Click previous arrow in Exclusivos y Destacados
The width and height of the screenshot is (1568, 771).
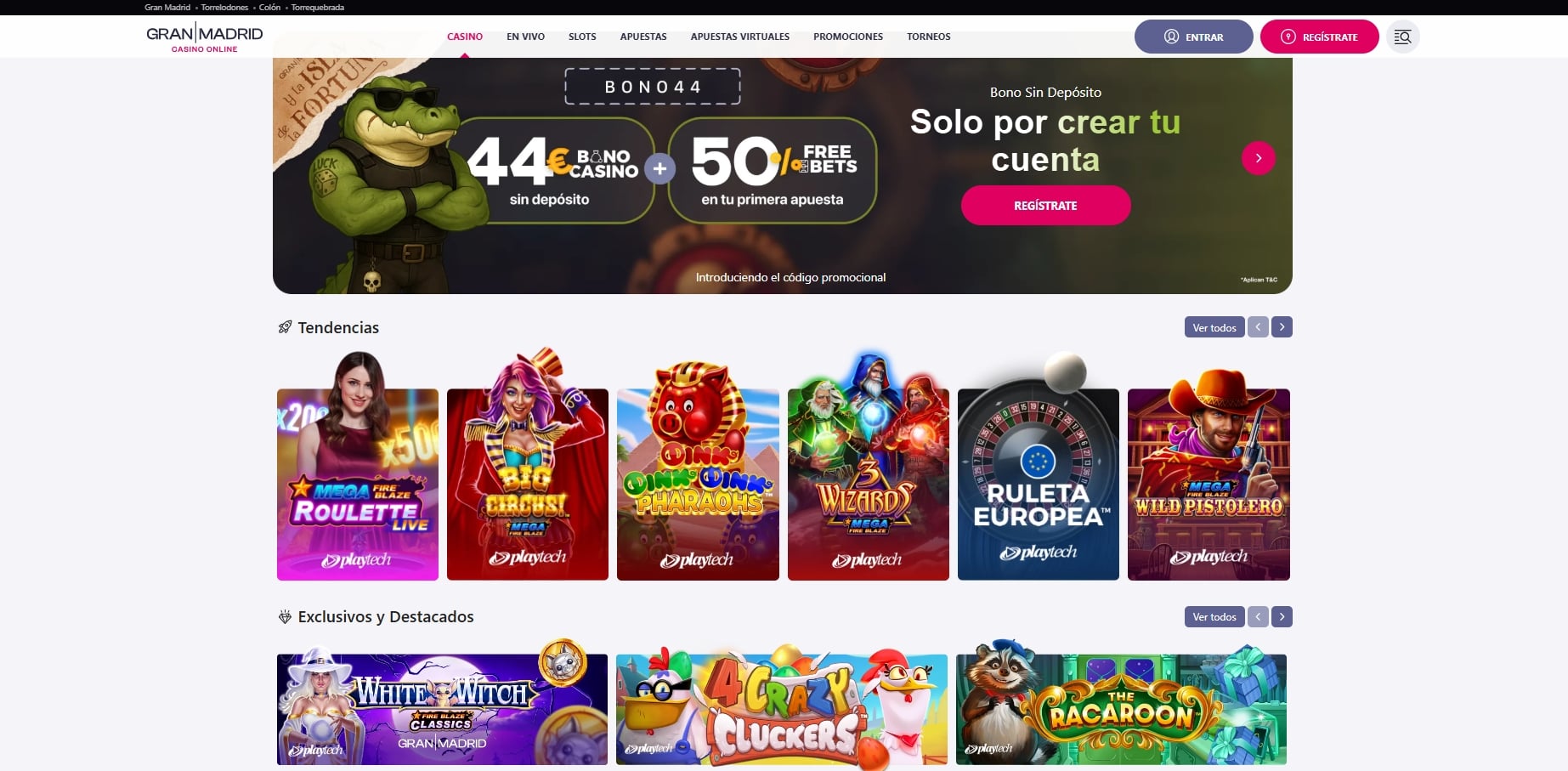pyautogui.click(x=1258, y=616)
